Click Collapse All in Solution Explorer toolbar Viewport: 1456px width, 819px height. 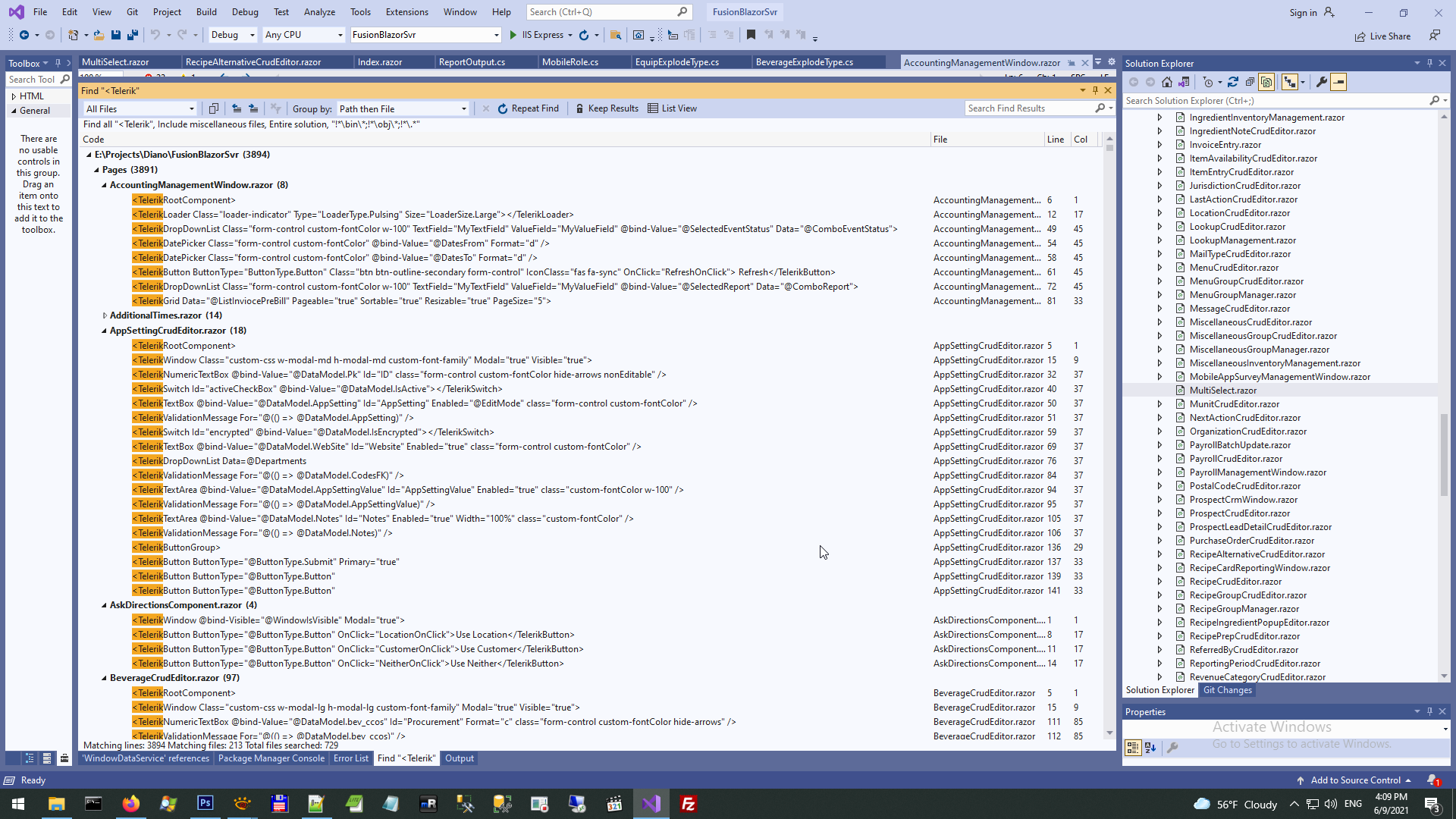(1250, 82)
